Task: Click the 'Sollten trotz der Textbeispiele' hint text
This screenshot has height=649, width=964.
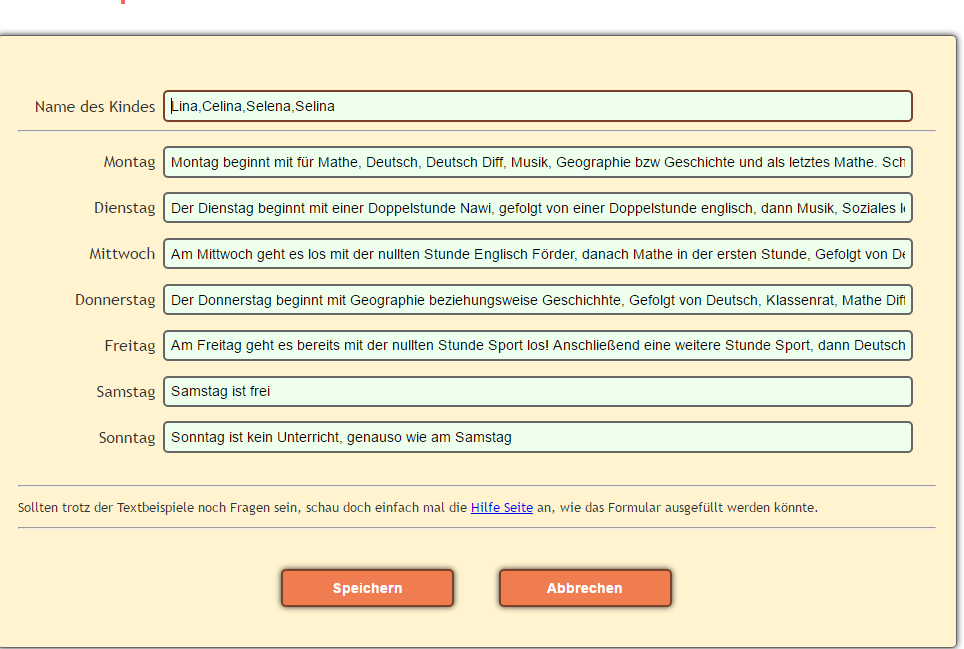Action: (x=240, y=508)
